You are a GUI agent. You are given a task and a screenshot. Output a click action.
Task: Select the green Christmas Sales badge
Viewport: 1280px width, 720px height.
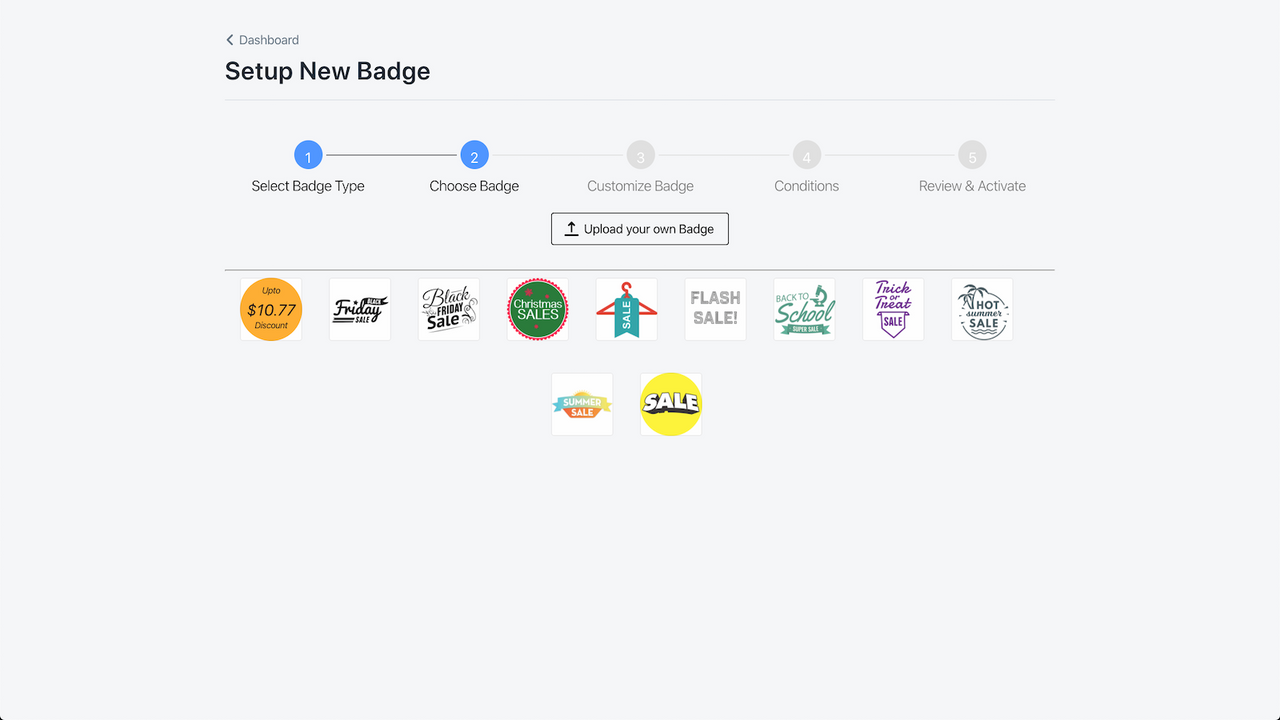pos(537,309)
